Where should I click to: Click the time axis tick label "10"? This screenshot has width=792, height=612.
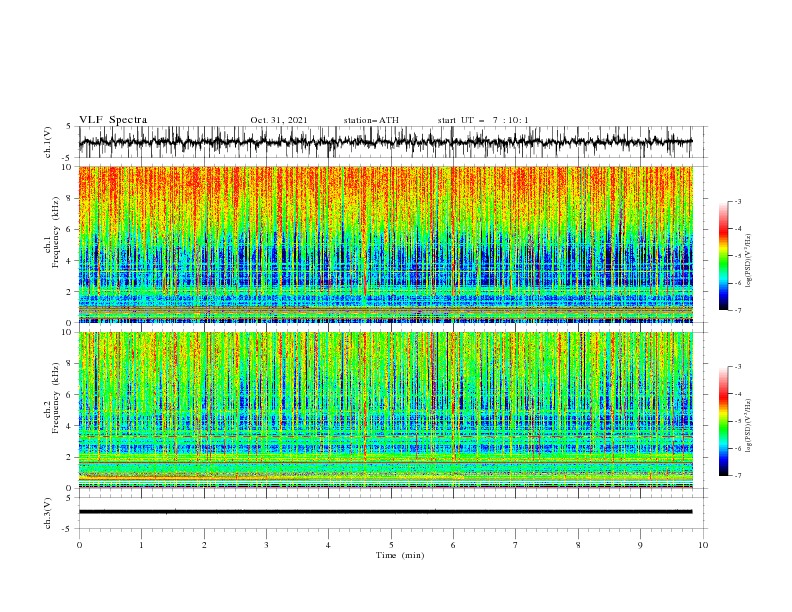703,545
